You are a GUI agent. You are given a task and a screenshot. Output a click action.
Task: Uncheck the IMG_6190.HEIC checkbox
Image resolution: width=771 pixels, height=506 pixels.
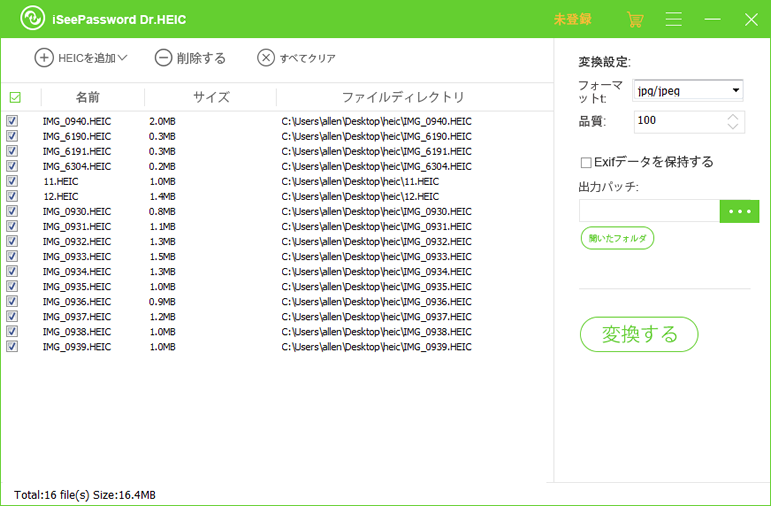pyautogui.click(x=12, y=136)
